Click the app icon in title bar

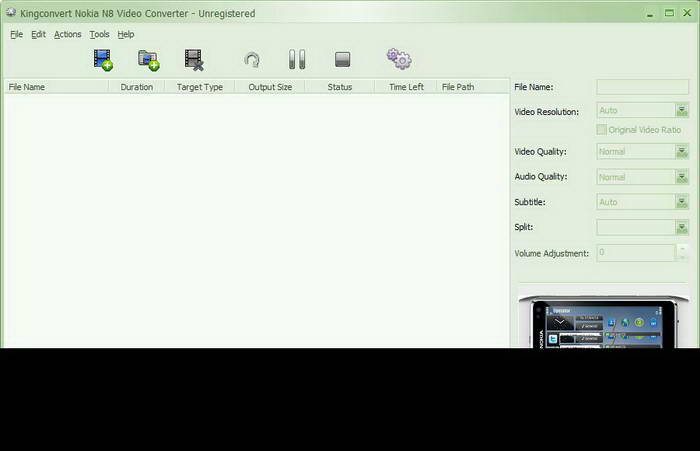[11, 13]
